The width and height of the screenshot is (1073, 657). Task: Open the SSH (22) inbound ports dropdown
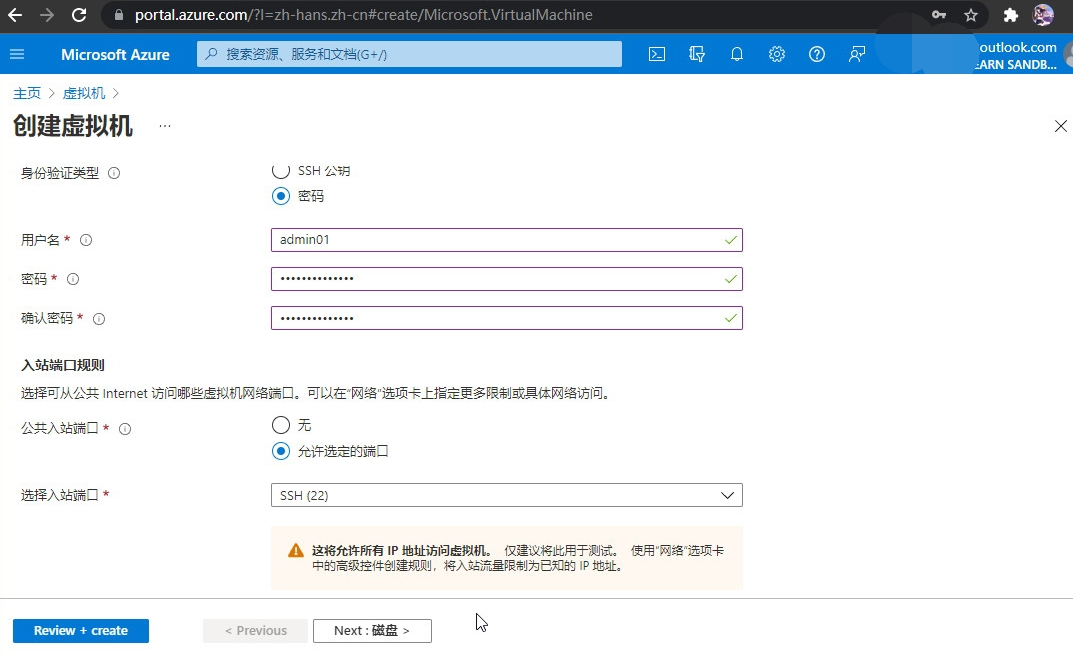(506, 494)
